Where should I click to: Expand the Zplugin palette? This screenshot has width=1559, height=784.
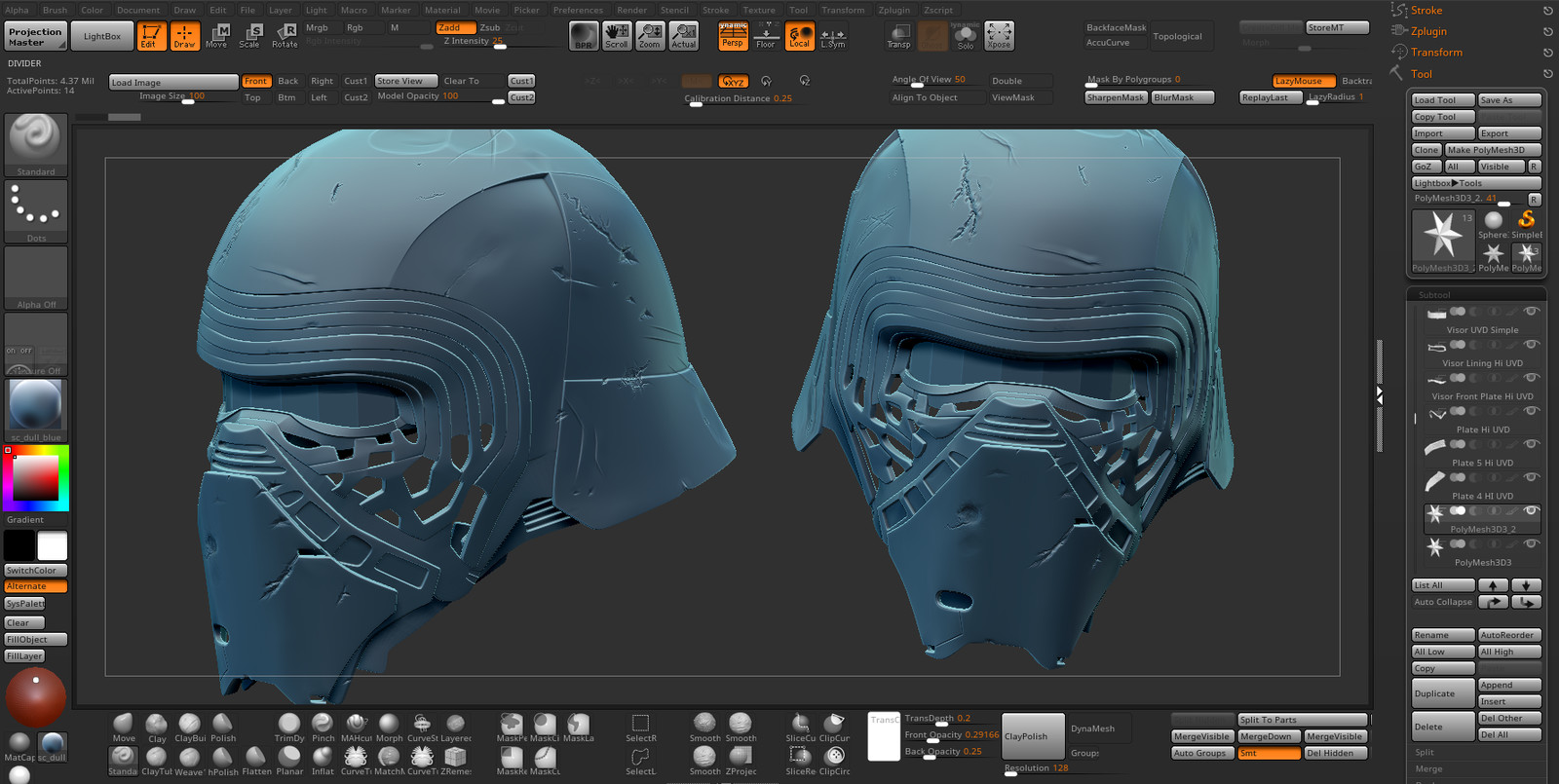point(1428,31)
